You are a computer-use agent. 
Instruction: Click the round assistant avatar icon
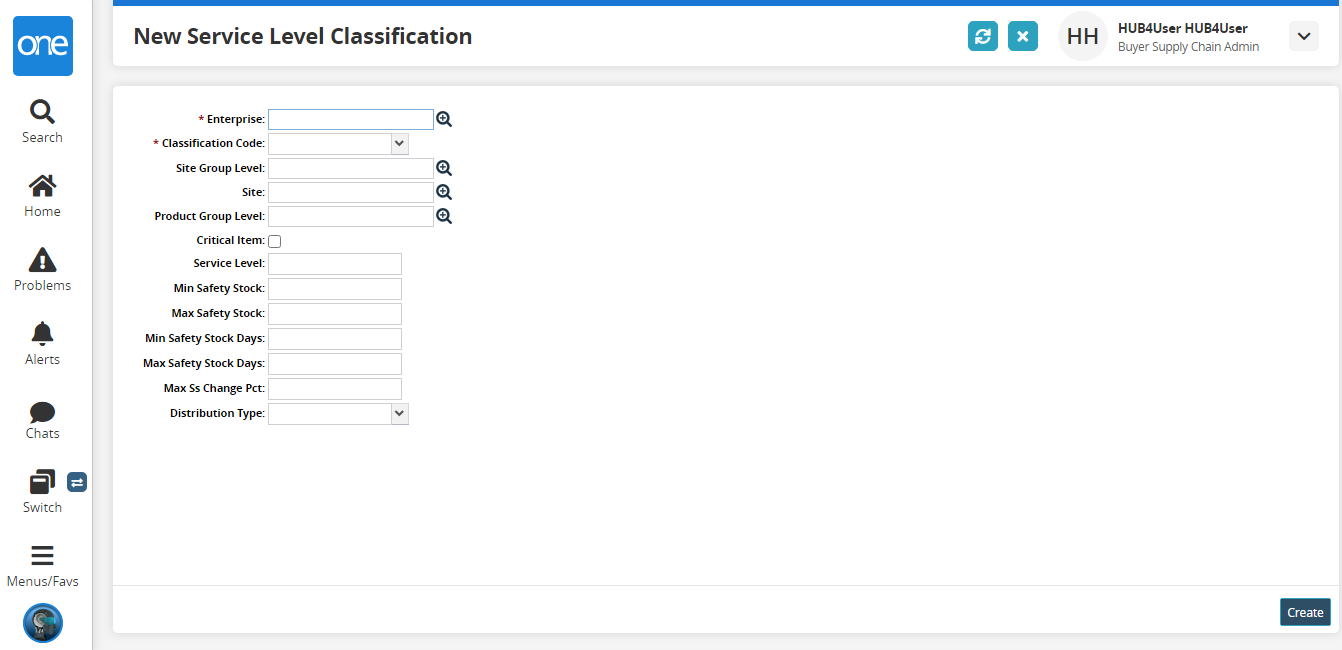[43, 623]
